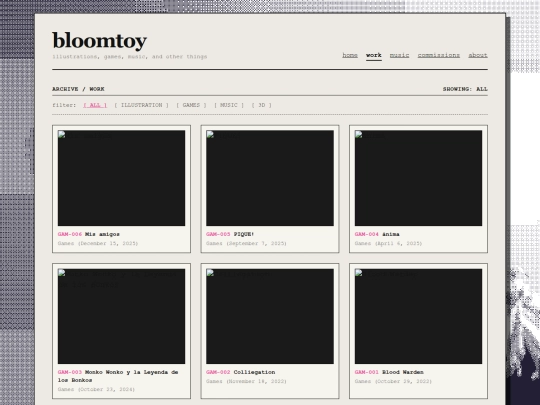Image resolution: width=540 pixels, height=405 pixels.
Task: Click the Monko Wonko y la Leyenda title
Action: tap(118, 376)
